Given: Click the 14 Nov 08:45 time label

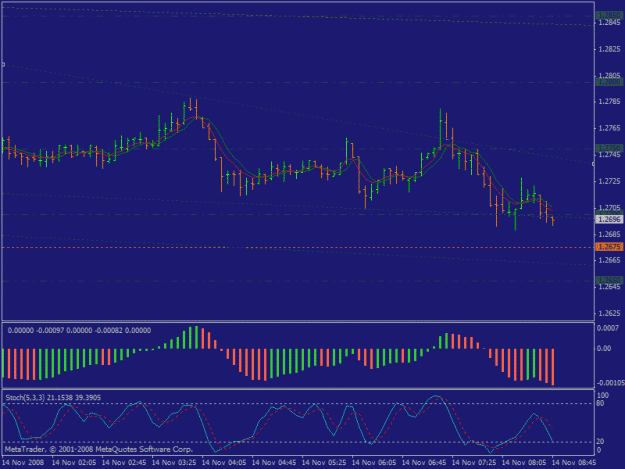Looking at the screenshot, I should click(574, 463).
